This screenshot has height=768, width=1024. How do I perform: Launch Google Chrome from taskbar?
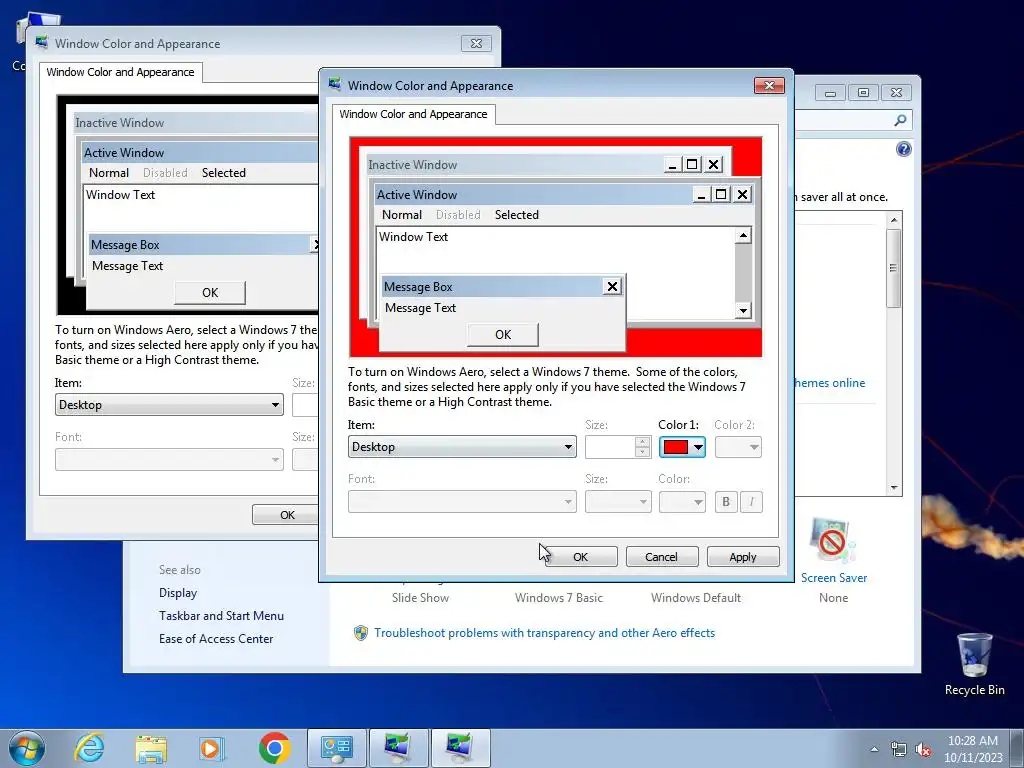[274, 748]
